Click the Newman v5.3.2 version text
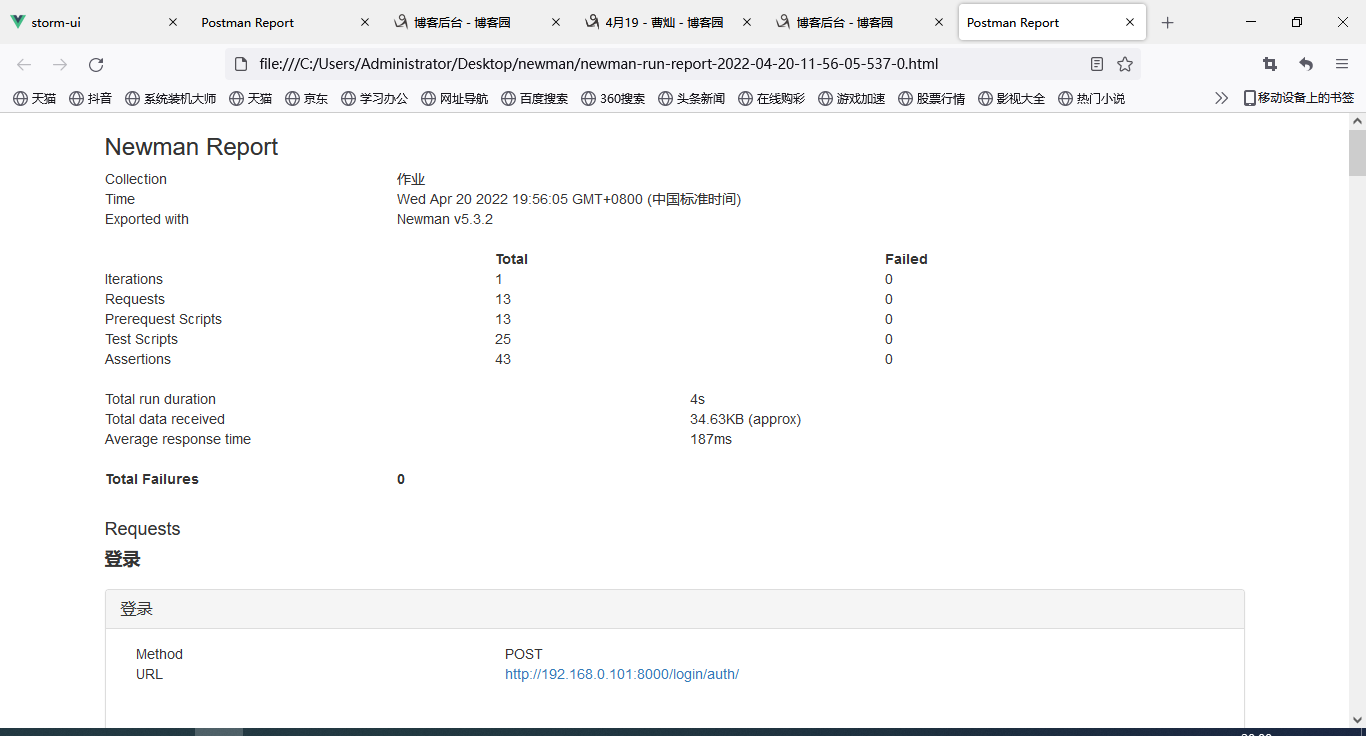This screenshot has height=736, width=1366. click(445, 219)
